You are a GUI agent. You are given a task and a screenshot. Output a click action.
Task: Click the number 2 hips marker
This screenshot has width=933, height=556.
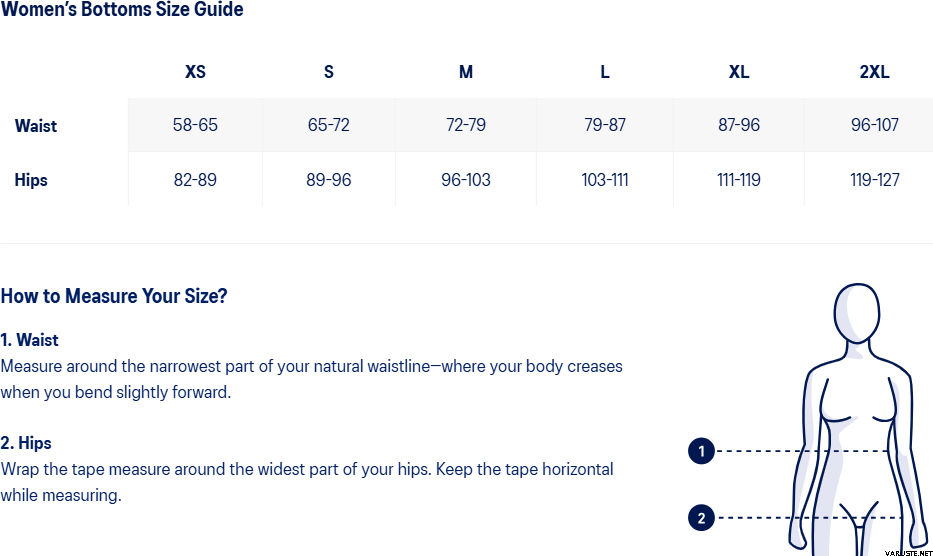[x=701, y=518]
